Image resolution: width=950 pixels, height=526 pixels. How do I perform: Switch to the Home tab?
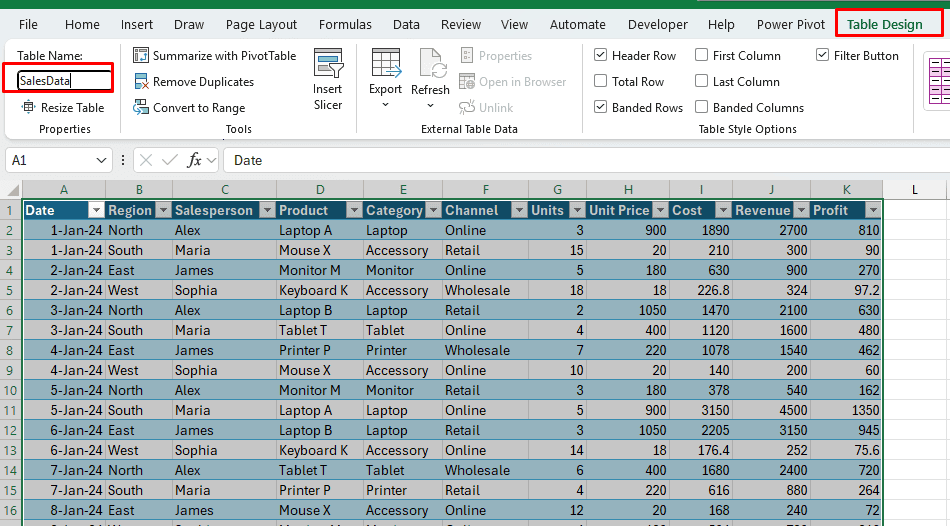coord(82,24)
